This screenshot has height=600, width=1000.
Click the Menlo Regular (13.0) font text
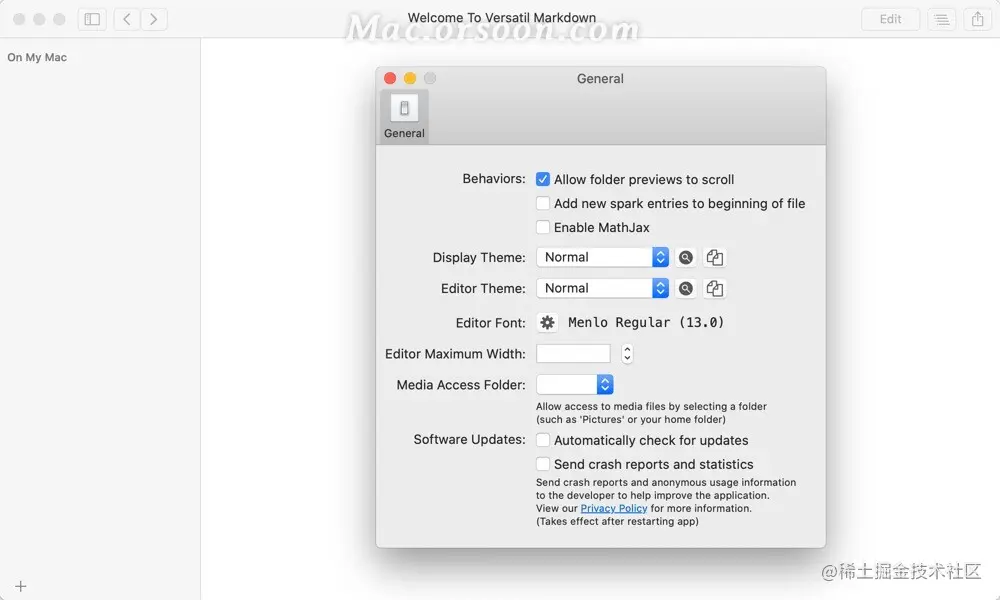click(646, 323)
